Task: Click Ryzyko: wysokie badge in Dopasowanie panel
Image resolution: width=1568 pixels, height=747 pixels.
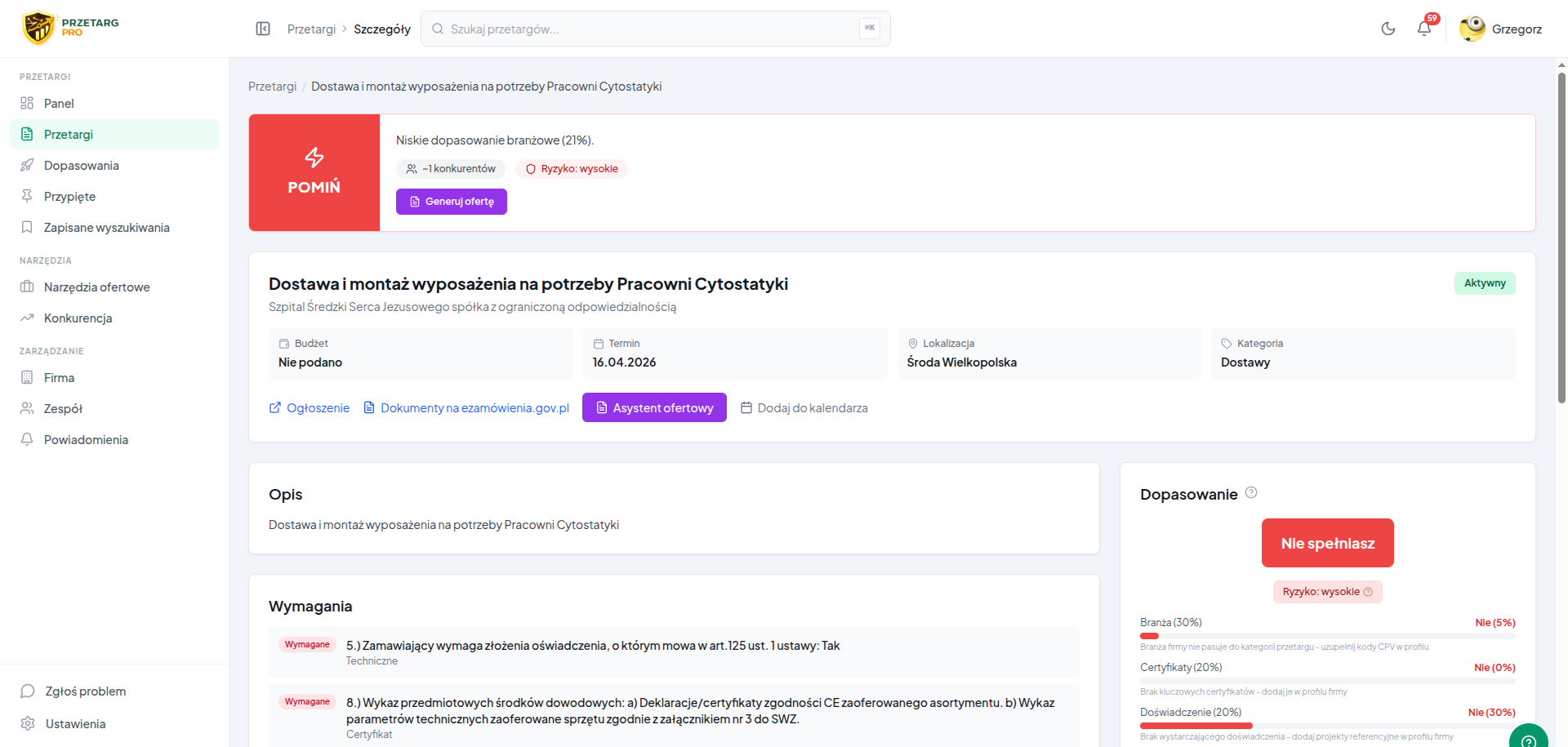Action: pyautogui.click(x=1328, y=592)
